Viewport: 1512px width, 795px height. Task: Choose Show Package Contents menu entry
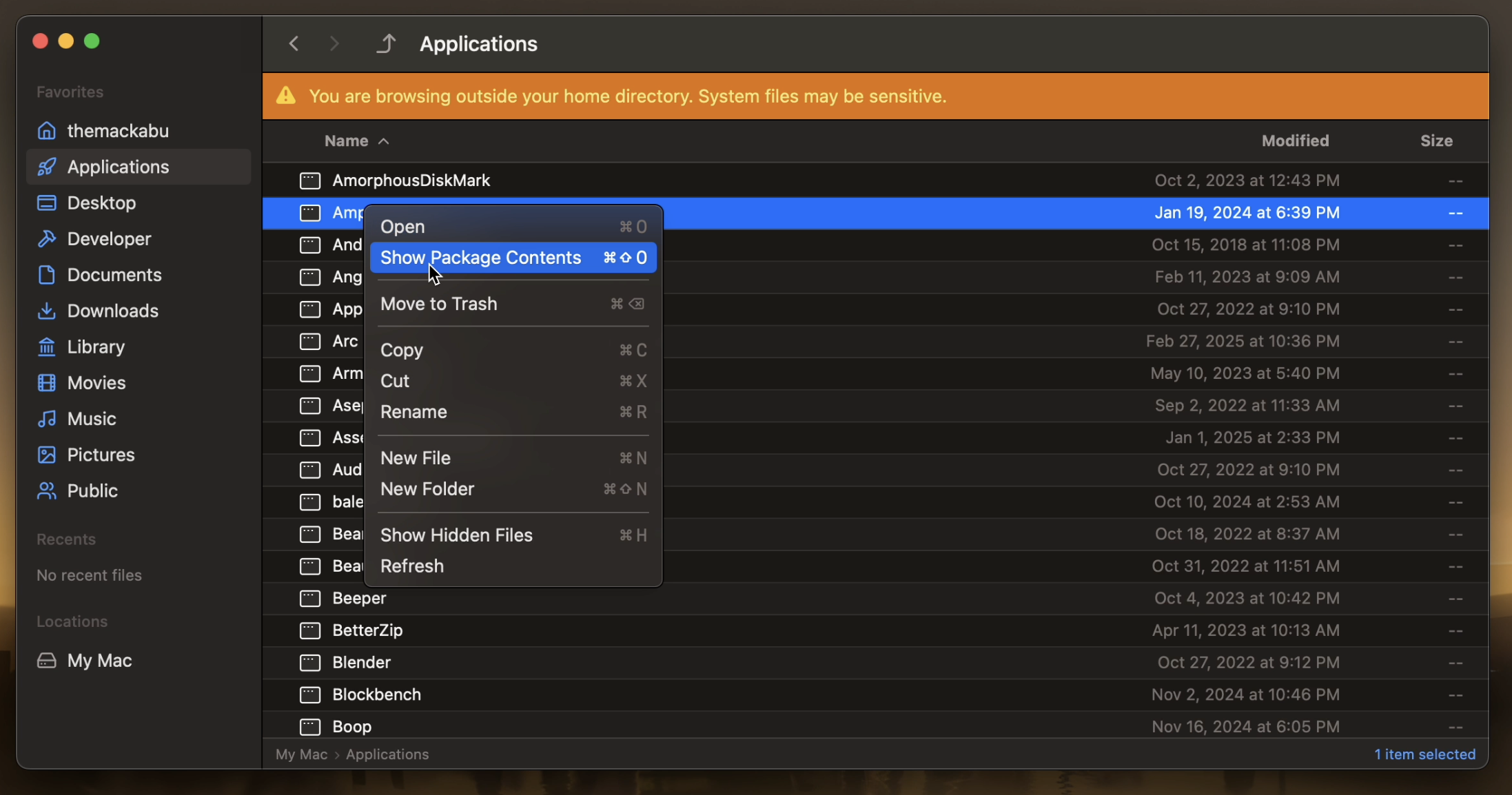(481, 258)
